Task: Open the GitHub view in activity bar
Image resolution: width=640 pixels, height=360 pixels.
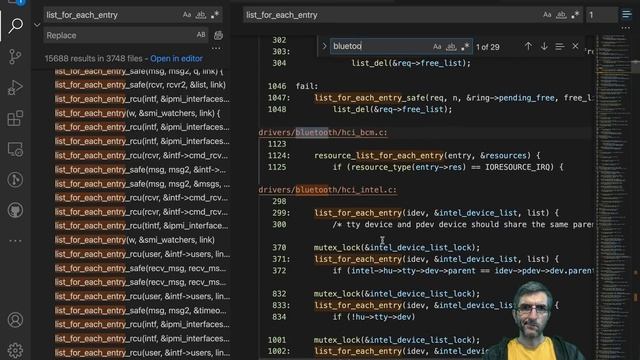Action: tap(15, 210)
